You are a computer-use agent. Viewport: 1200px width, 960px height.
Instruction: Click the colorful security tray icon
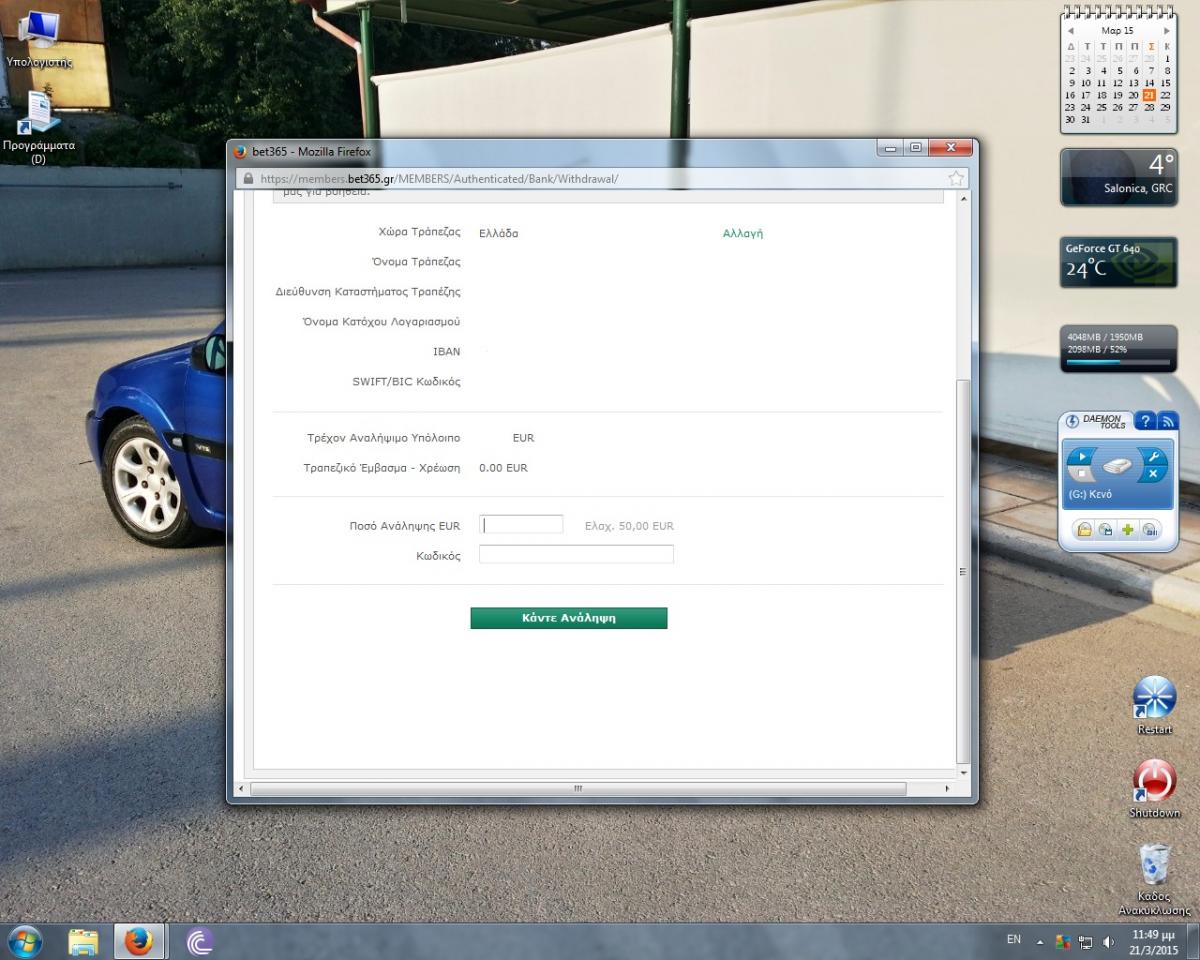1063,942
